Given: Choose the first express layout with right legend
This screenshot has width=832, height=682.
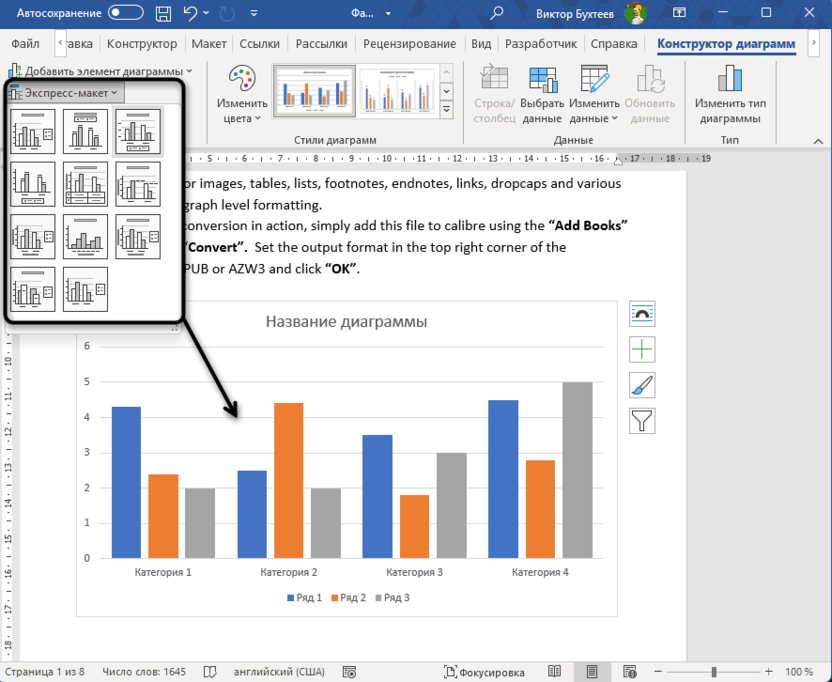Looking at the screenshot, I should coord(33,132).
